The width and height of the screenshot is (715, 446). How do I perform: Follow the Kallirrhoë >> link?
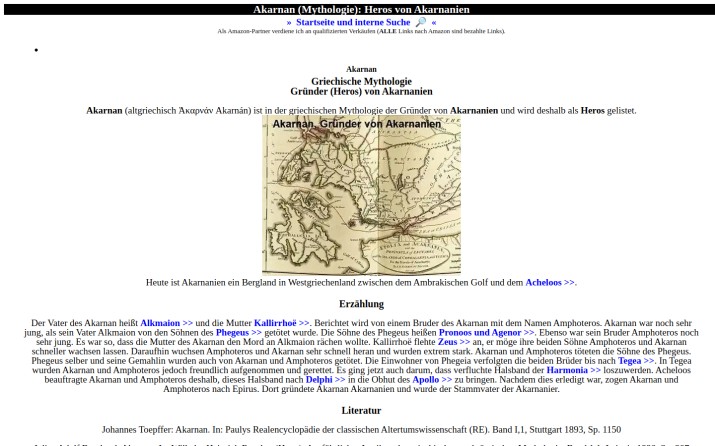click(x=281, y=323)
